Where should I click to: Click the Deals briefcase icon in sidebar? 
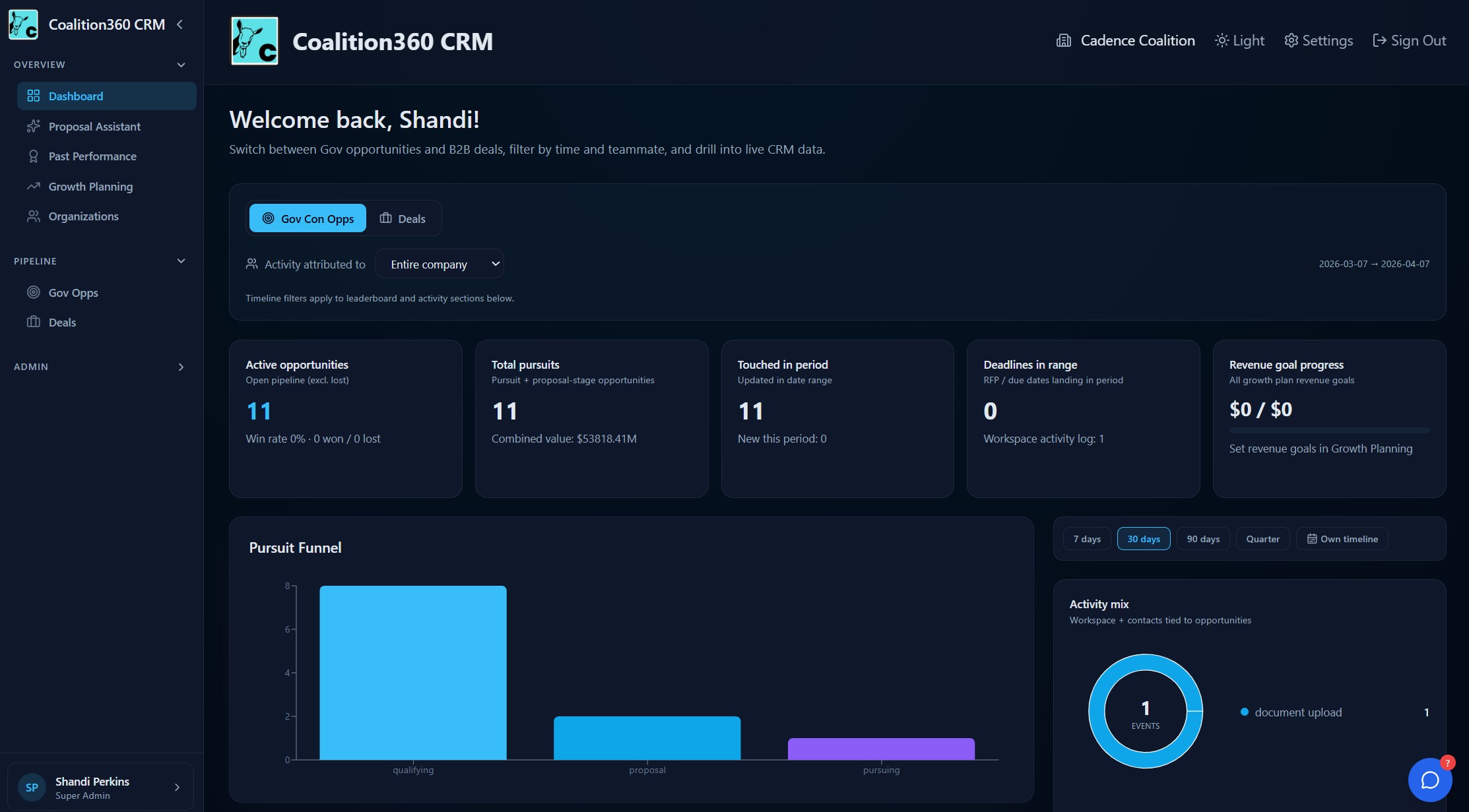pyautogui.click(x=33, y=322)
